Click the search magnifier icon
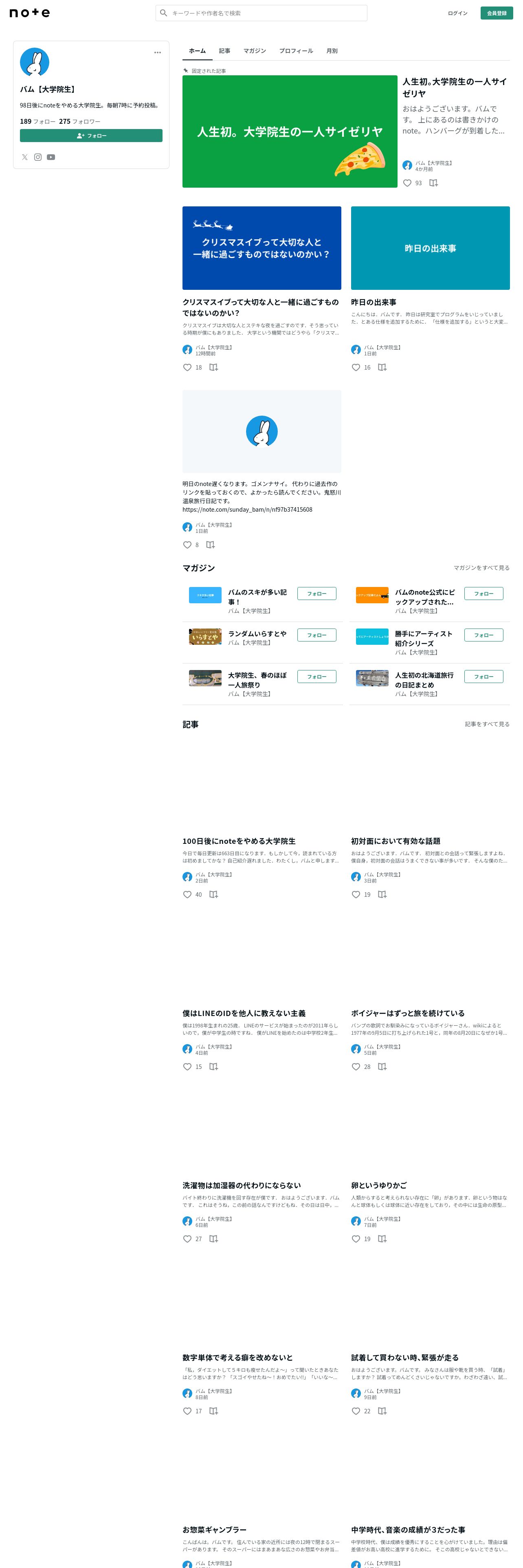This screenshot has height=1568, width=523. [163, 13]
